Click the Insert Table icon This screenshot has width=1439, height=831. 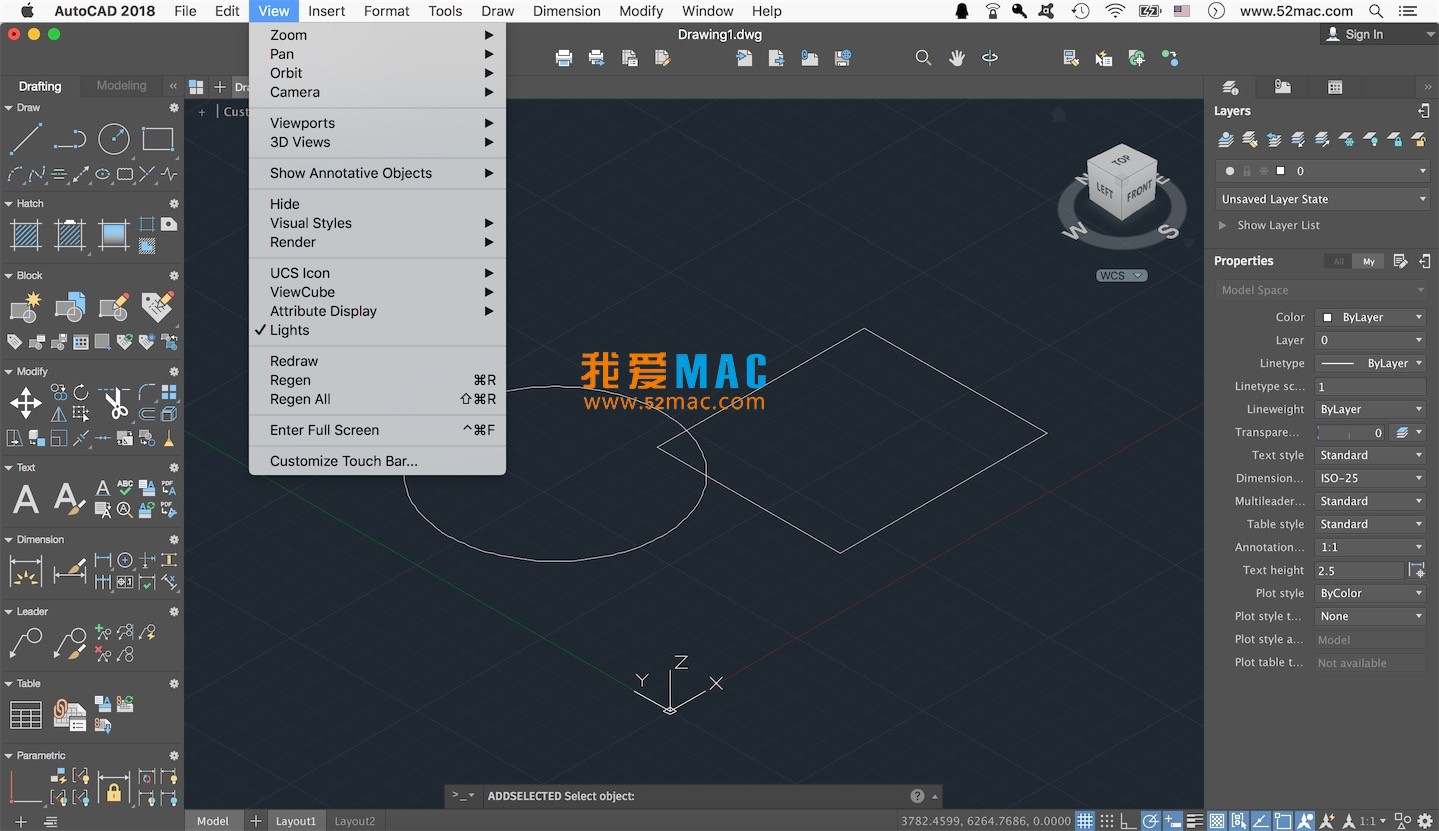pyautogui.click(x=25, y=715)
